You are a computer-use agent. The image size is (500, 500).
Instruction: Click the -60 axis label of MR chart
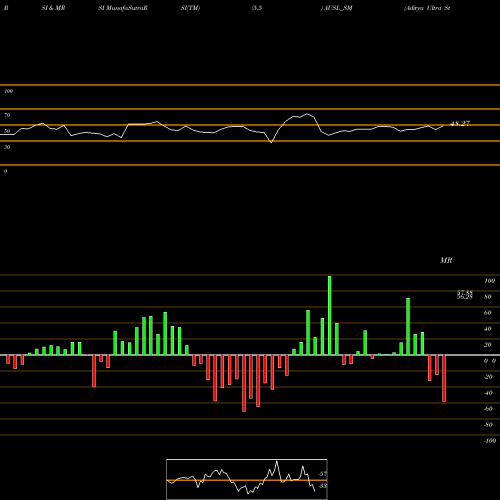488,409
